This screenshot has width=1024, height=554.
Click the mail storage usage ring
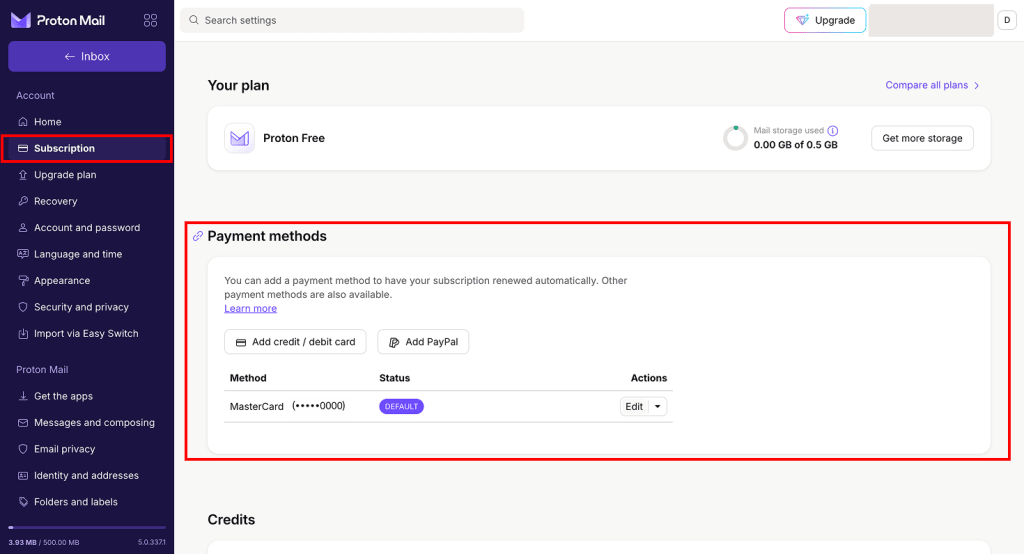tap(735, 138)
